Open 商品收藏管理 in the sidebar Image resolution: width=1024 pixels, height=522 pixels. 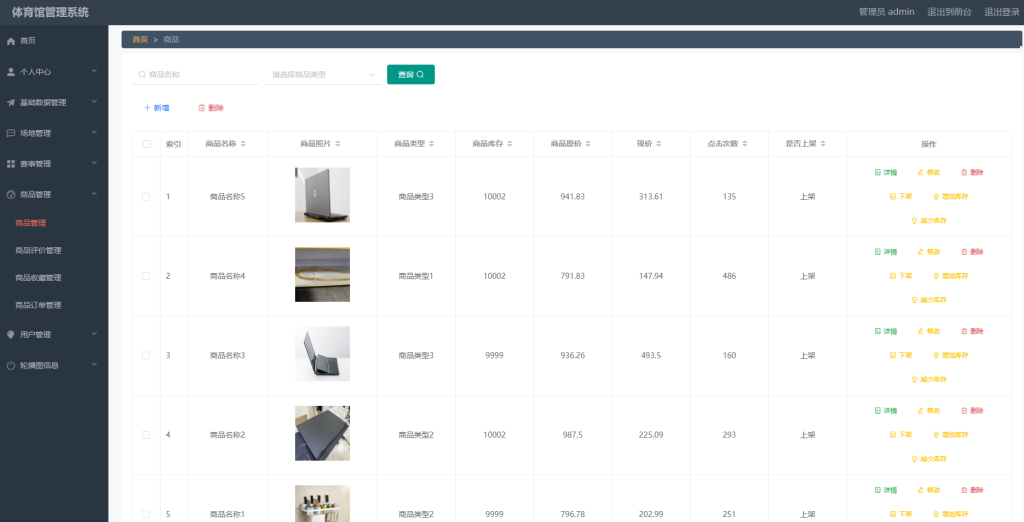coord(39,278)
